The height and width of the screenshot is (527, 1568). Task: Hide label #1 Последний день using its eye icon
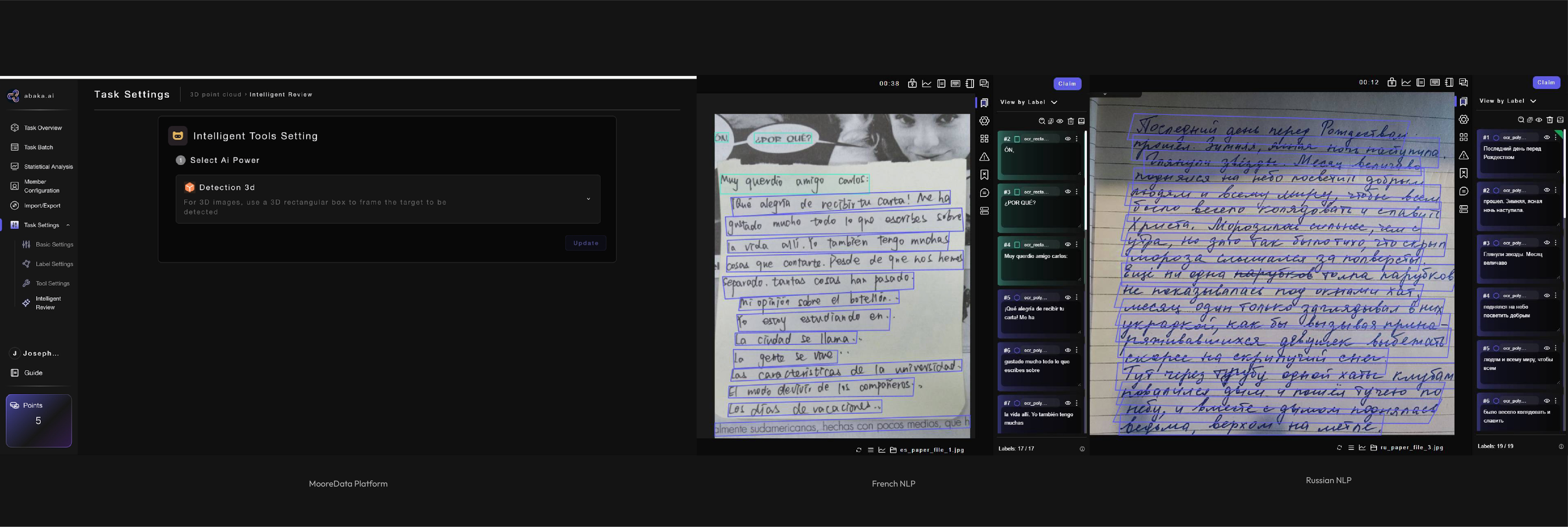[1547, 138]
